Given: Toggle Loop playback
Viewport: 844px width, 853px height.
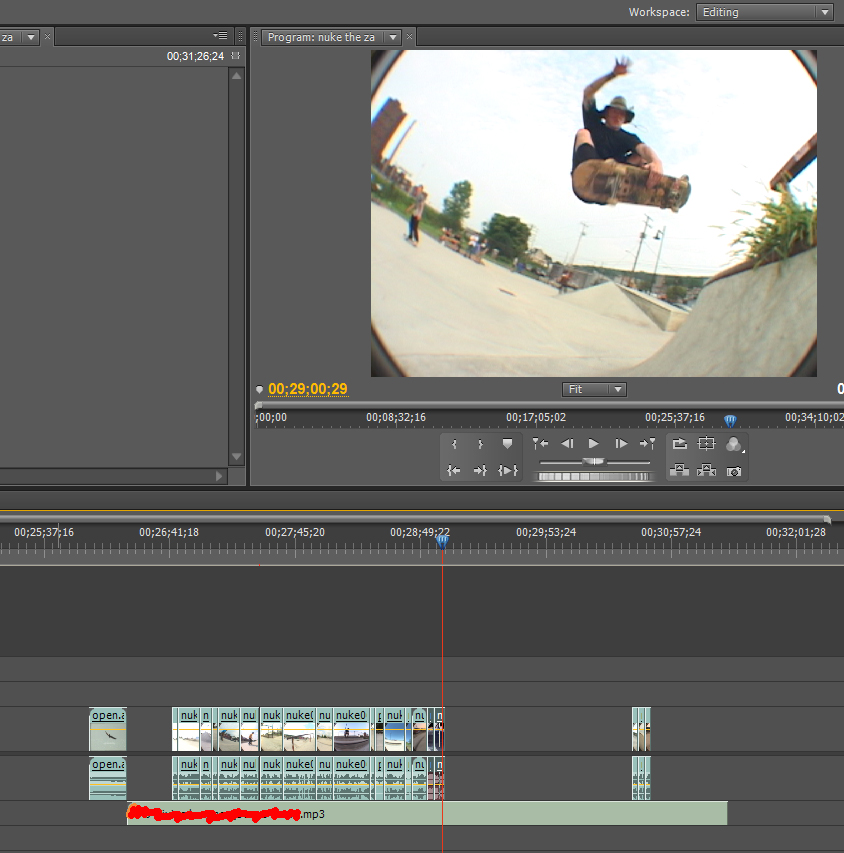Looking at the screenshot, I should 680,443.
